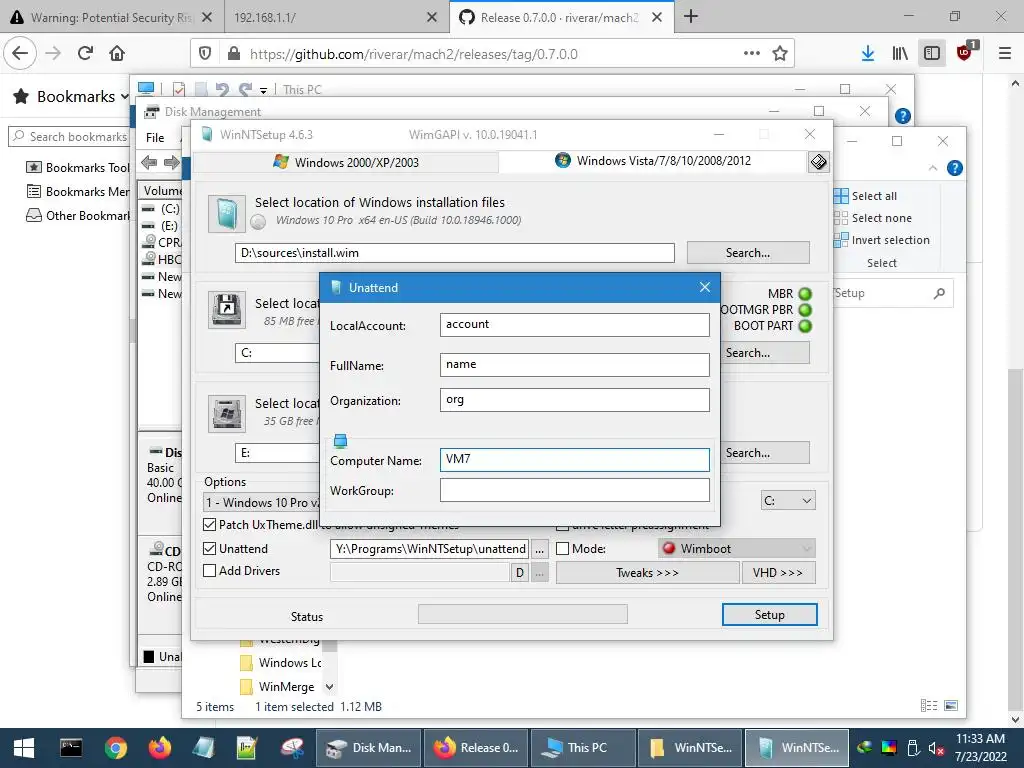Click the help icon in Explorer ribbon

[x=954, y=168]
